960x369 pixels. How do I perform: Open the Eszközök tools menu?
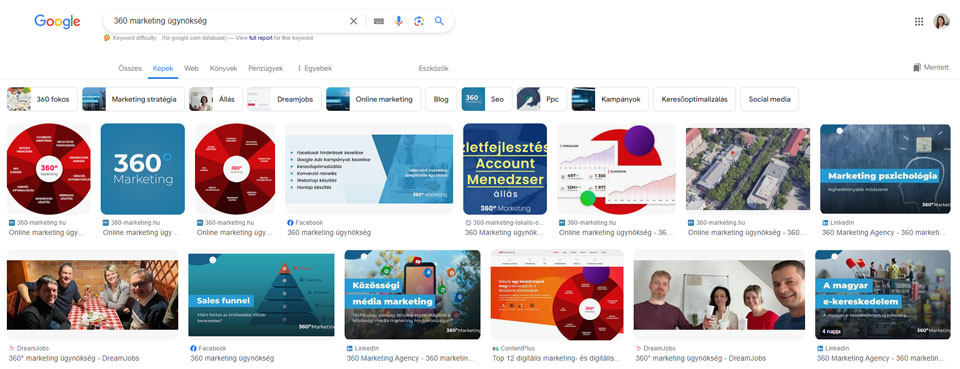433,69
